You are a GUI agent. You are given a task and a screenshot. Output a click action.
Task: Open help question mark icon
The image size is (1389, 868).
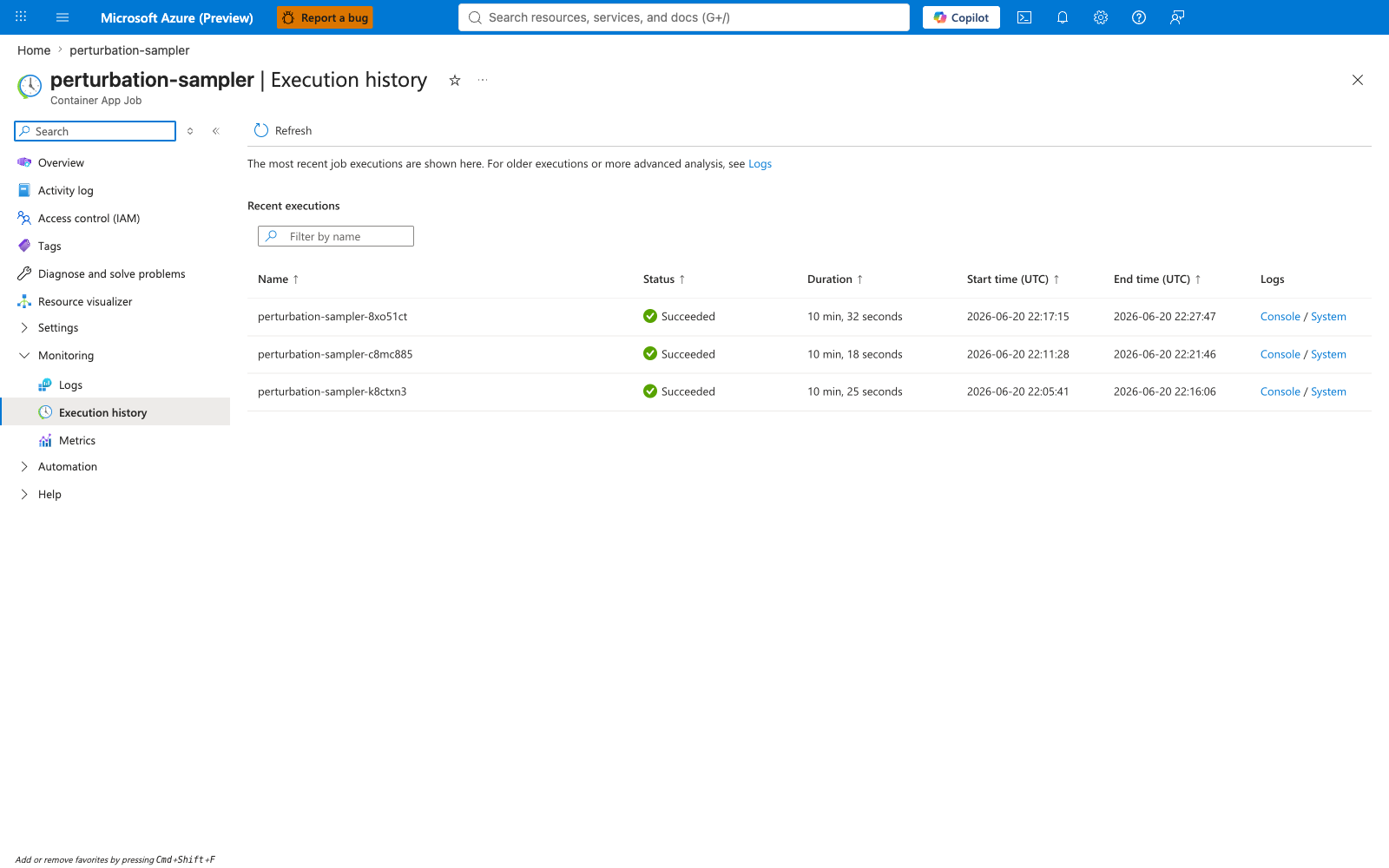coord(1139,17)
